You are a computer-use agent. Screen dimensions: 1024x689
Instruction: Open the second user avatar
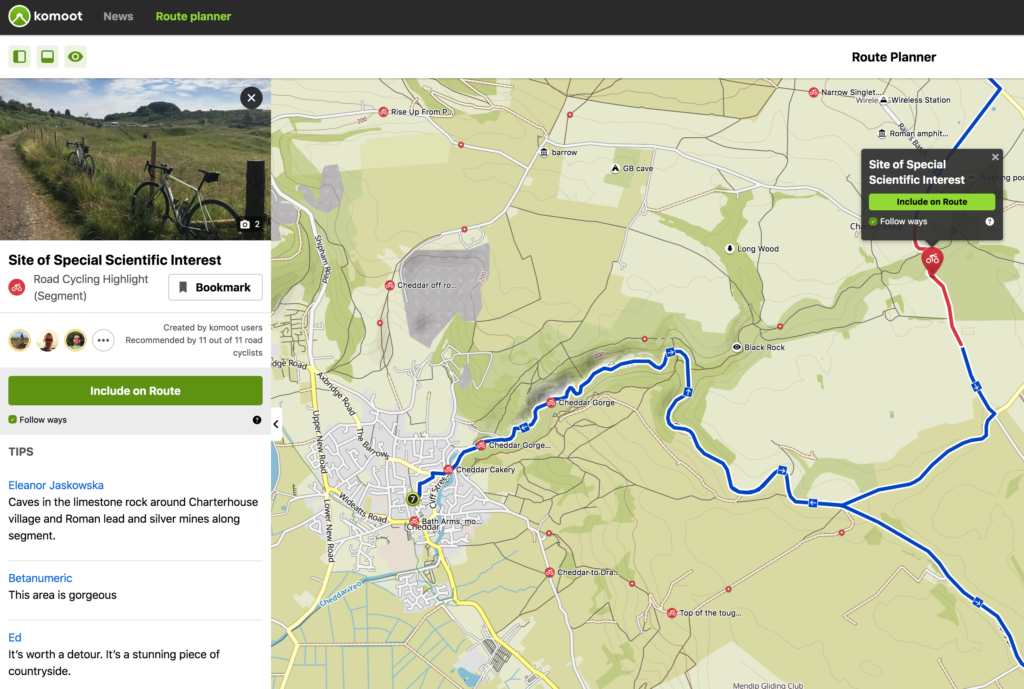point(48,340)
